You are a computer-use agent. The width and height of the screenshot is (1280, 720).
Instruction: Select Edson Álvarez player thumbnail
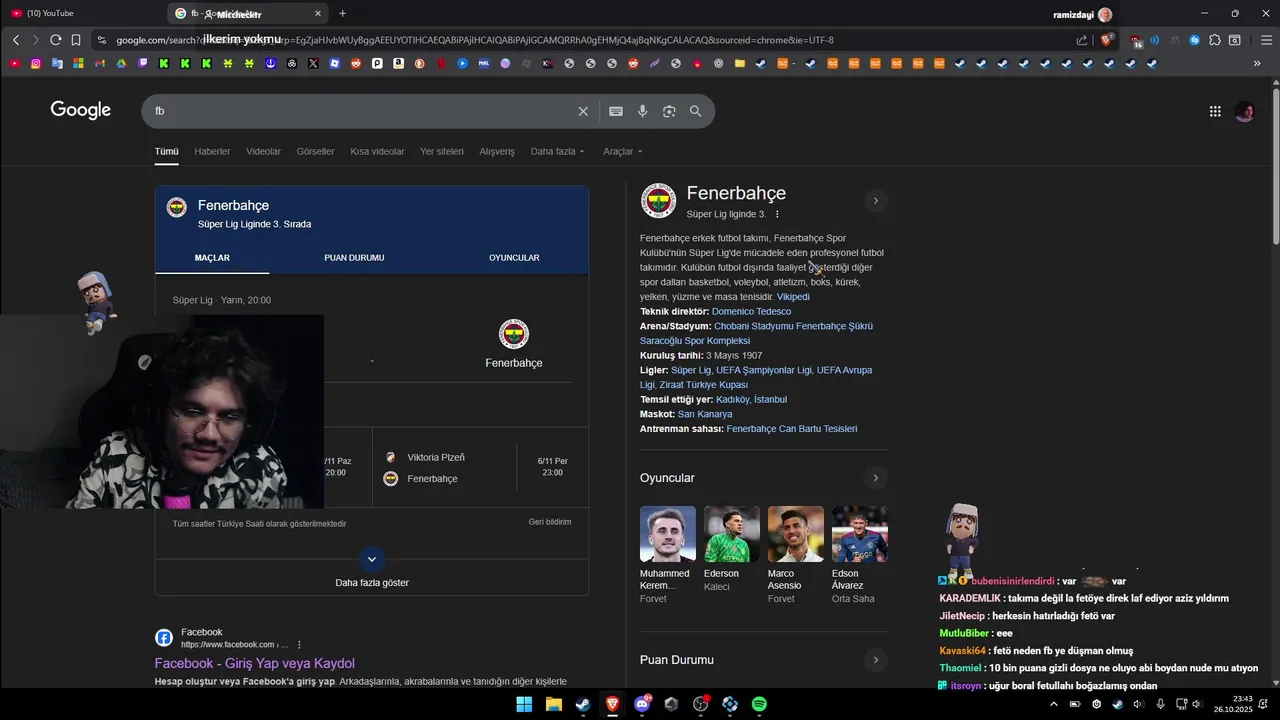[860, 534]
